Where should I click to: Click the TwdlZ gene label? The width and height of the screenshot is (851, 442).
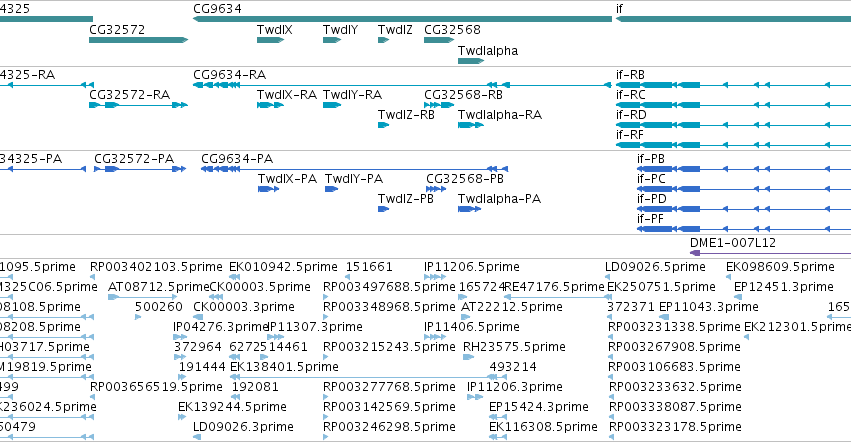pos(395,29)
